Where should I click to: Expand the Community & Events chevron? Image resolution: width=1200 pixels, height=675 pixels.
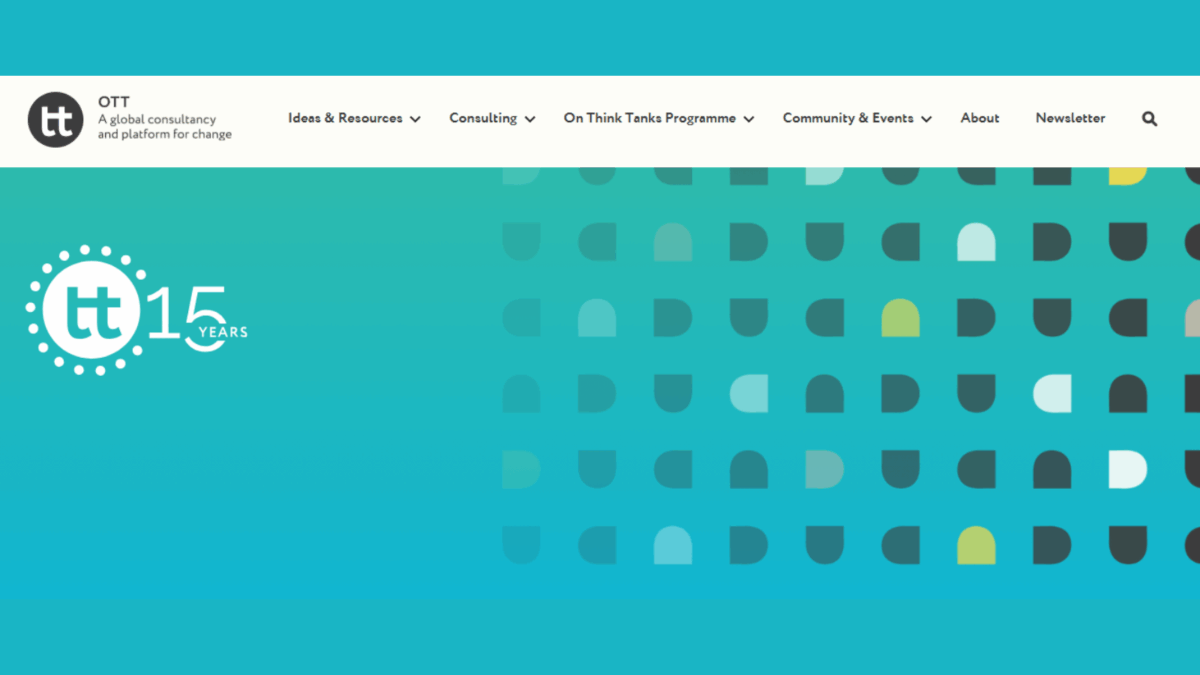click(x=927, y=119)
